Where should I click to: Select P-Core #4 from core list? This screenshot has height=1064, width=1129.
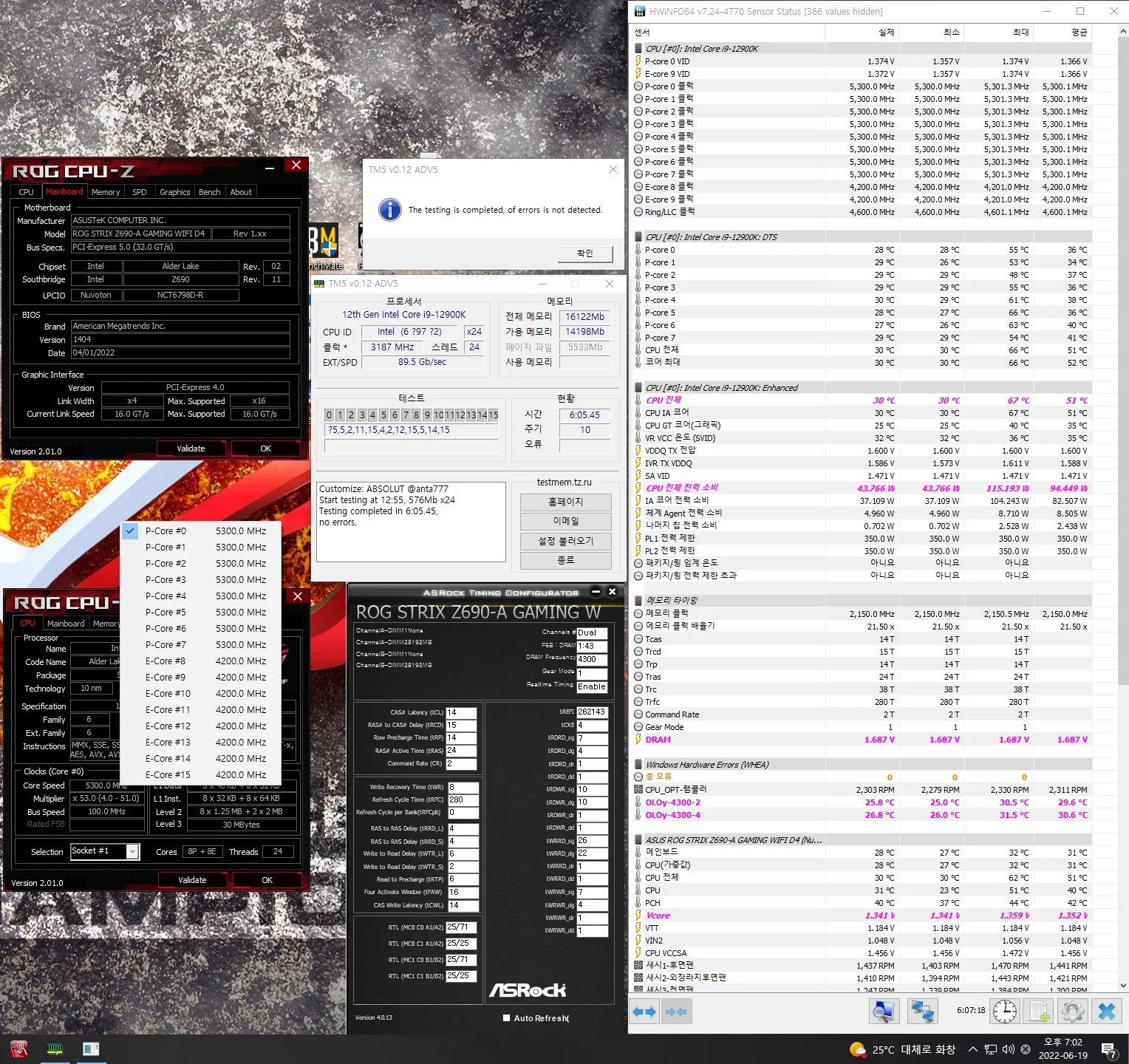pos(201,596)
